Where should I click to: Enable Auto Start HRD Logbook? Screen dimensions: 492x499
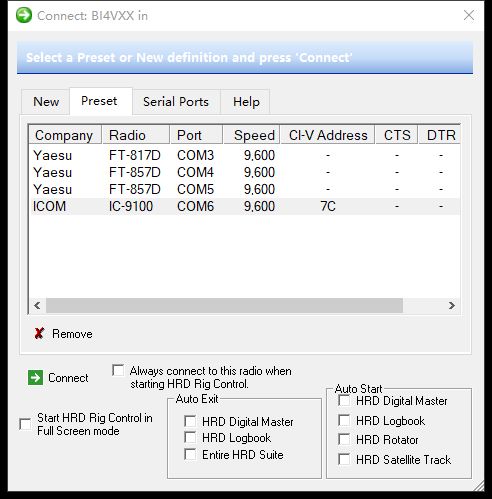coord(344,420)
